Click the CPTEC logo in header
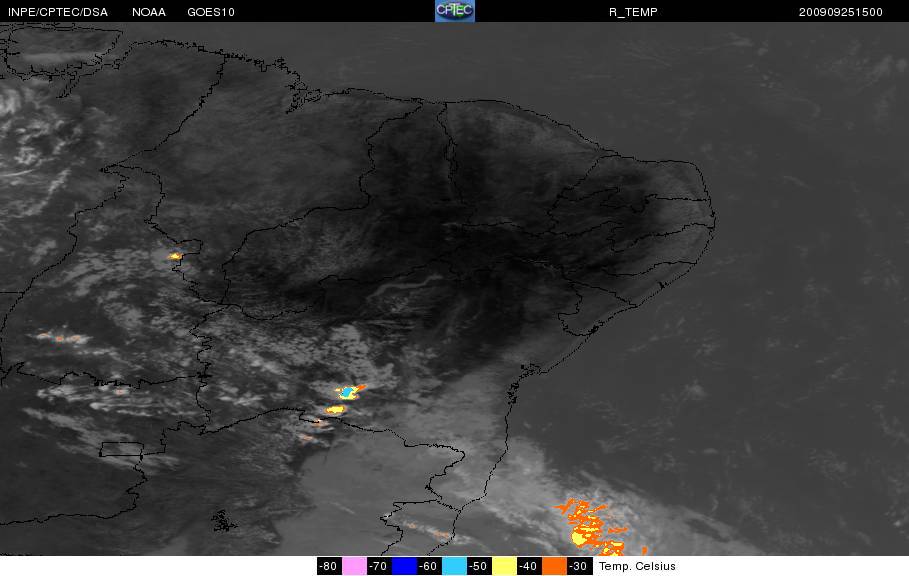909x576 pixels. point(454,11)
